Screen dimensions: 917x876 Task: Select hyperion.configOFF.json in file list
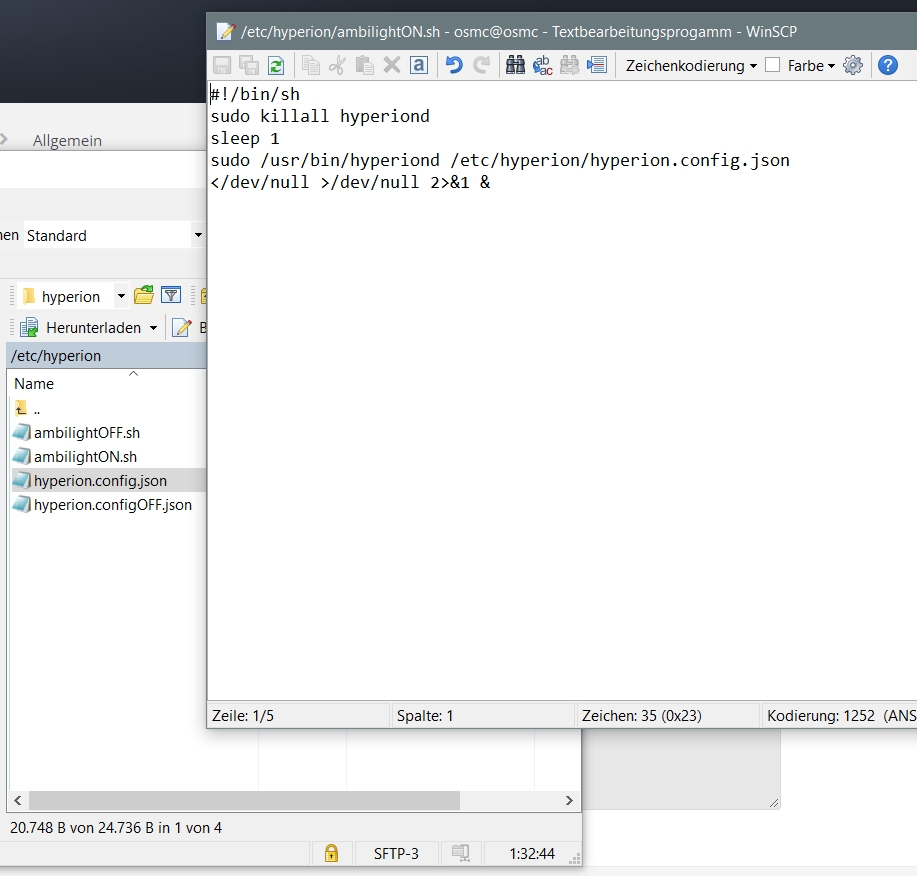(x=112, y=505)
